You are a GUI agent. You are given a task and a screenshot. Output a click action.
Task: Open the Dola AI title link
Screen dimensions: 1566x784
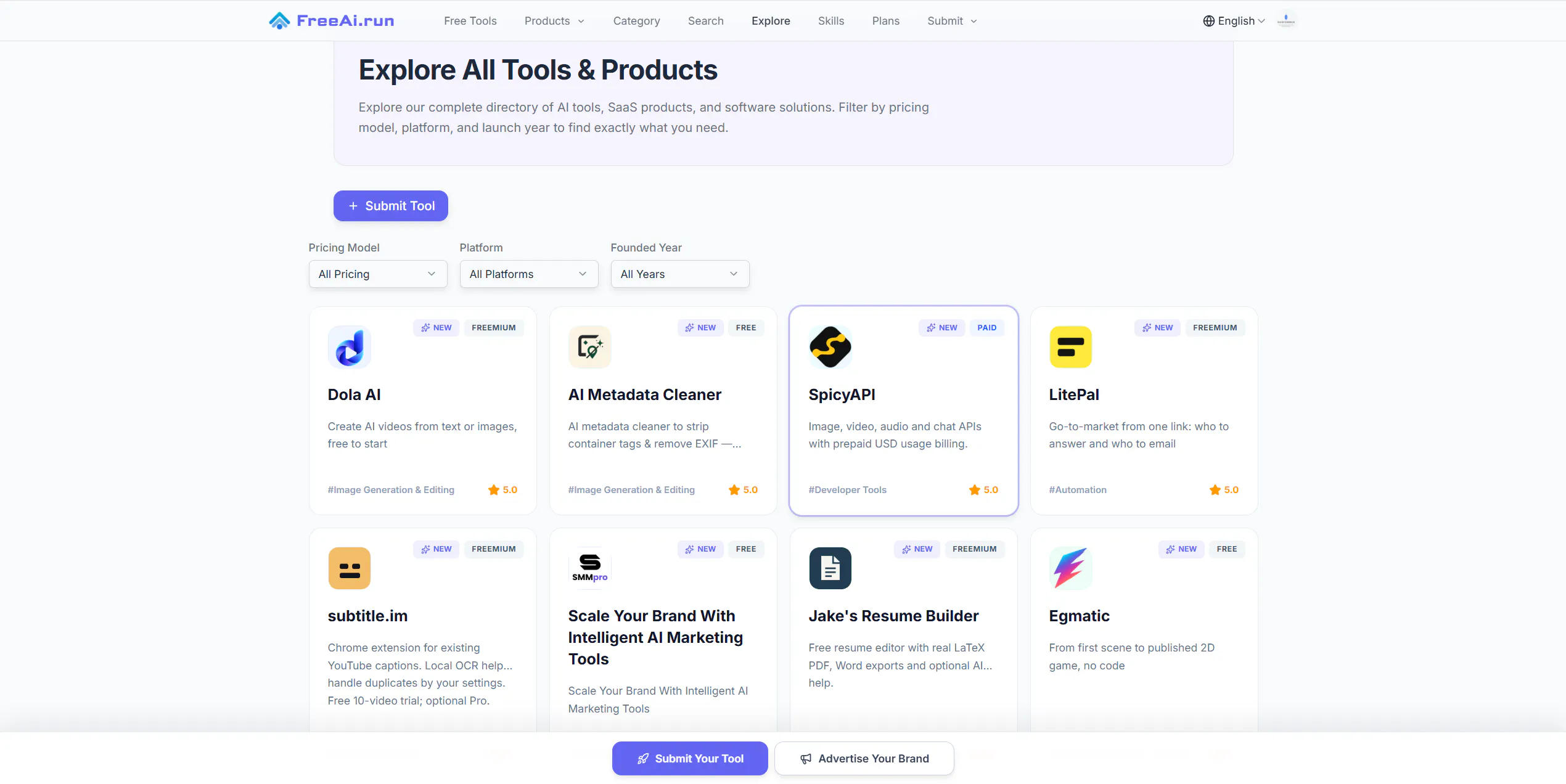tap(354, 394)
